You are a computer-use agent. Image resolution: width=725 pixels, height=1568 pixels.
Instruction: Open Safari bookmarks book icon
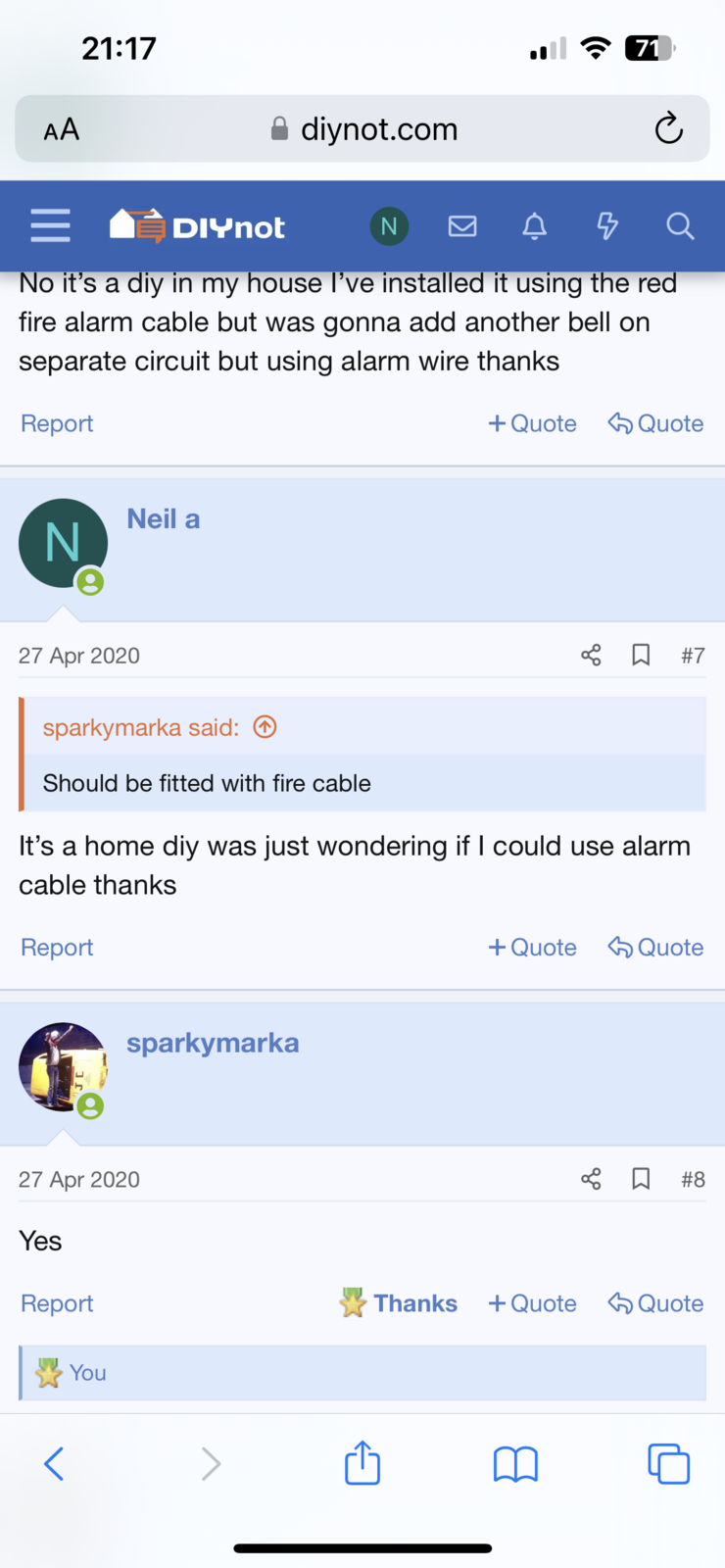pyautogui.click(x=515, y=1464)
